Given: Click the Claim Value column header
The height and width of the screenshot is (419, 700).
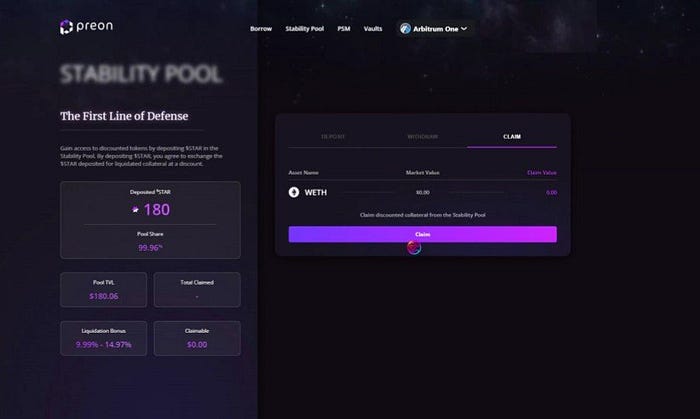Looking at the screenshot, I should pos(542,173).
